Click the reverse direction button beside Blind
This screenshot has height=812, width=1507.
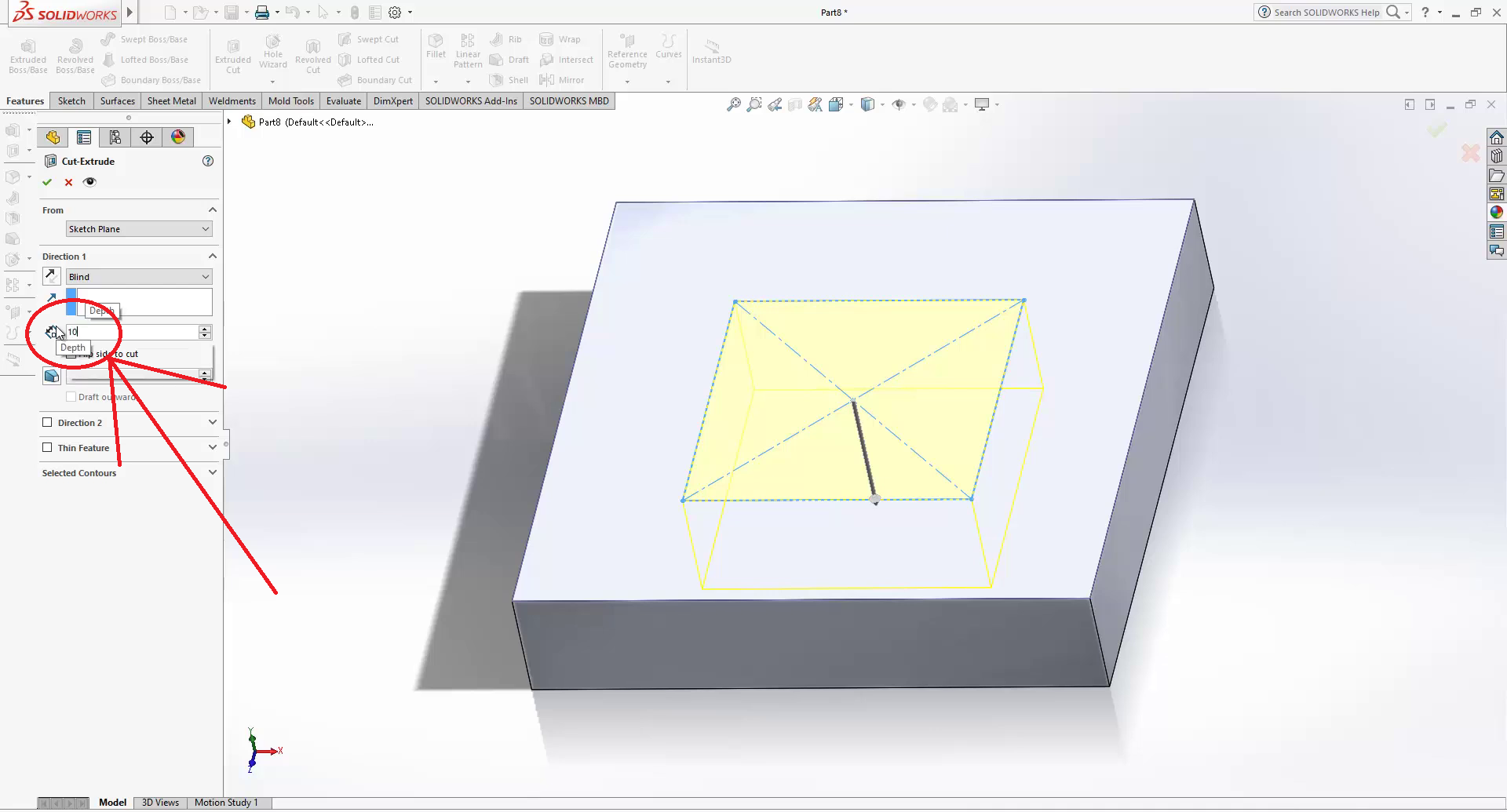point(51,276)
